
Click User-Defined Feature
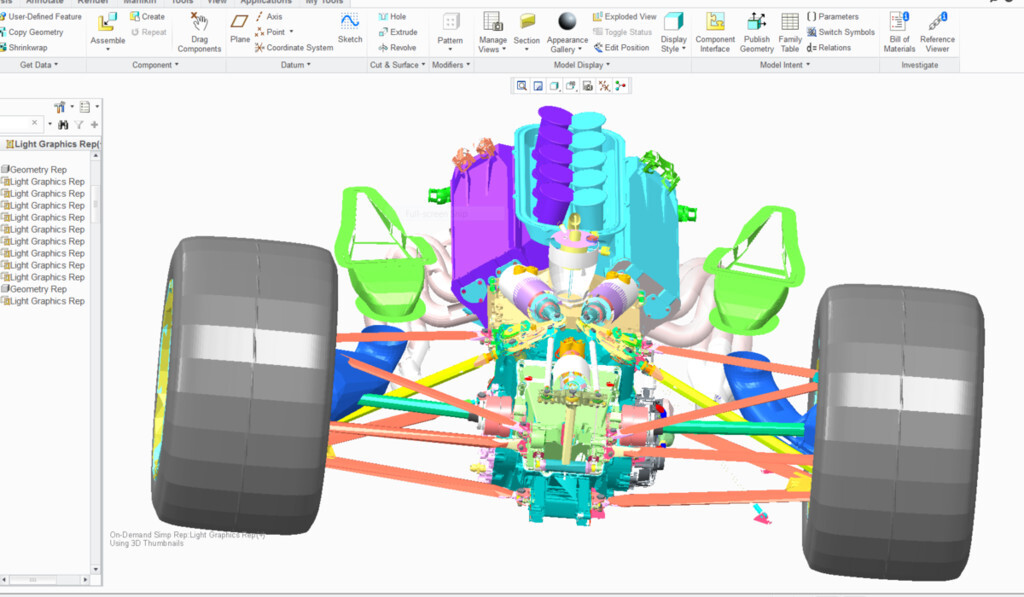tap(41, 16)
